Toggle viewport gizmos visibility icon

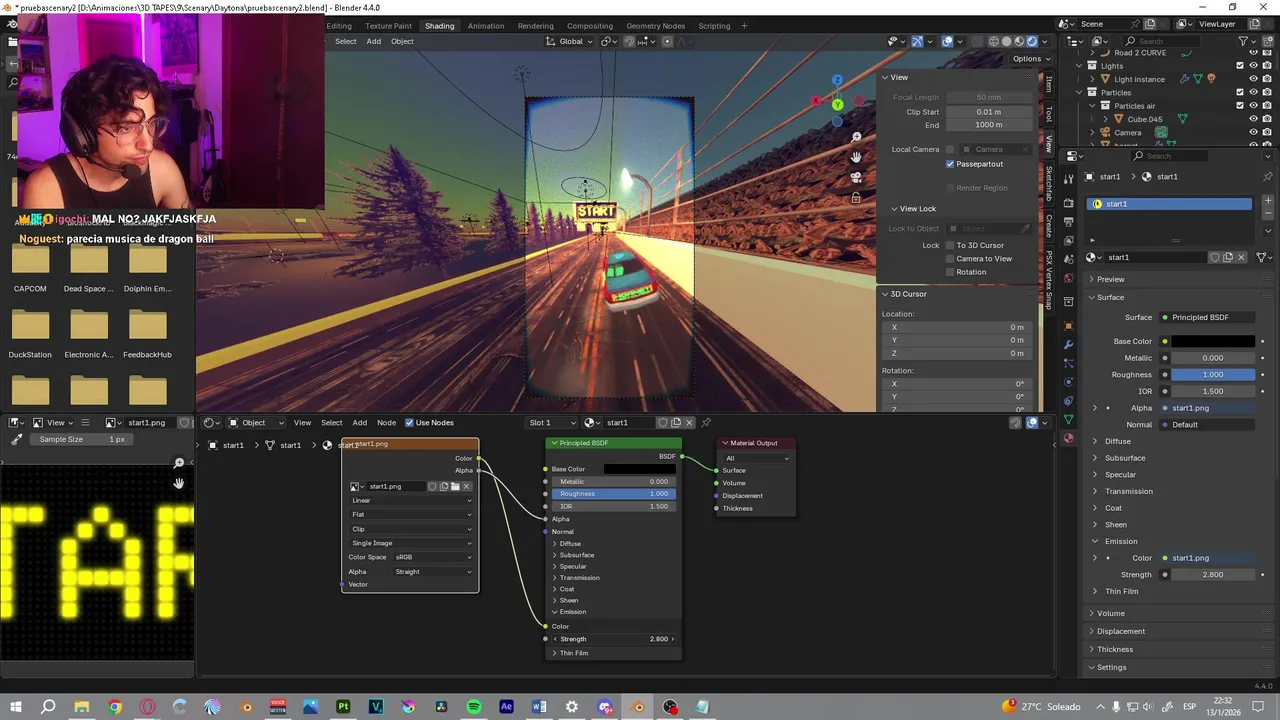tap(916, 41)
